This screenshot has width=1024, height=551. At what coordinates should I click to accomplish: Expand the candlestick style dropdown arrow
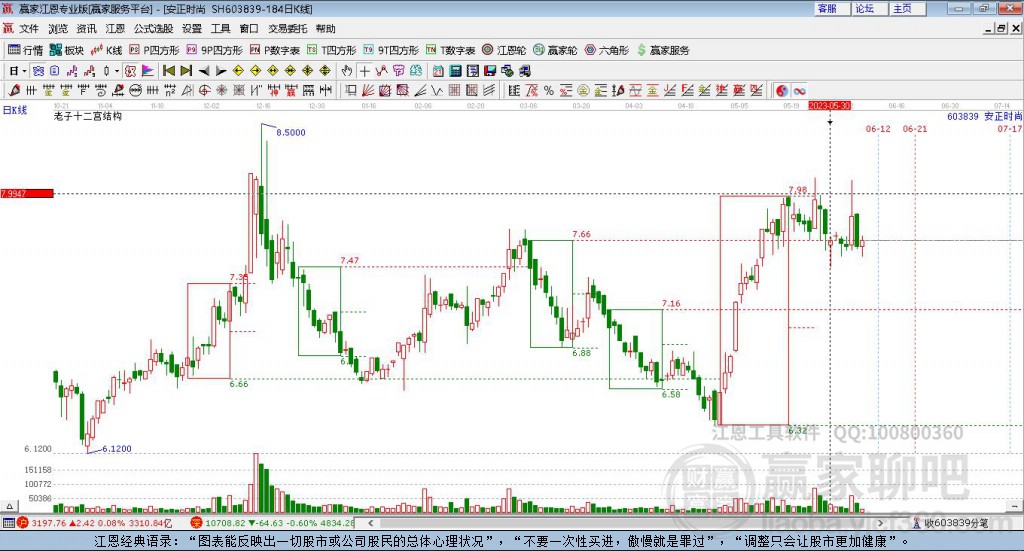point(117,71)
